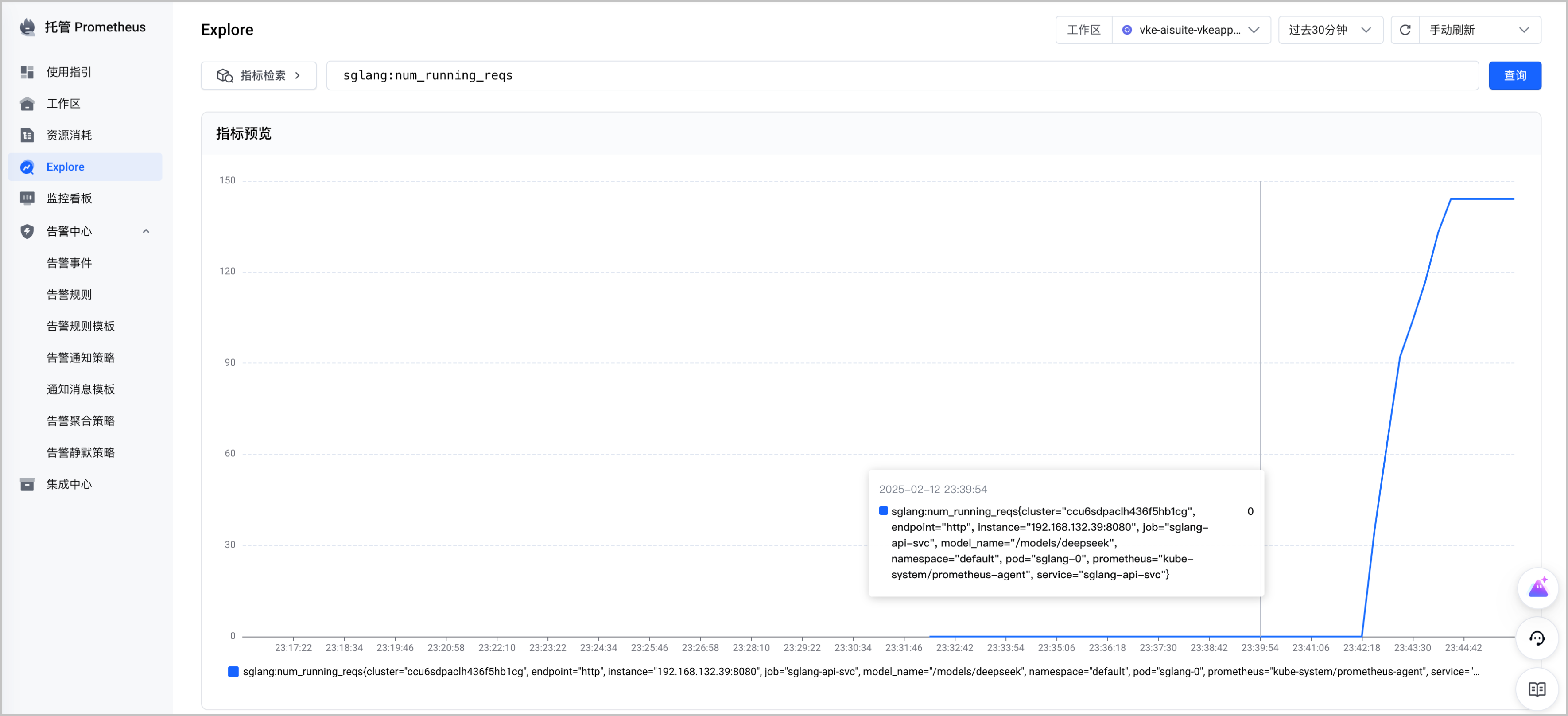Click the Explore page title

coord(227,30)
